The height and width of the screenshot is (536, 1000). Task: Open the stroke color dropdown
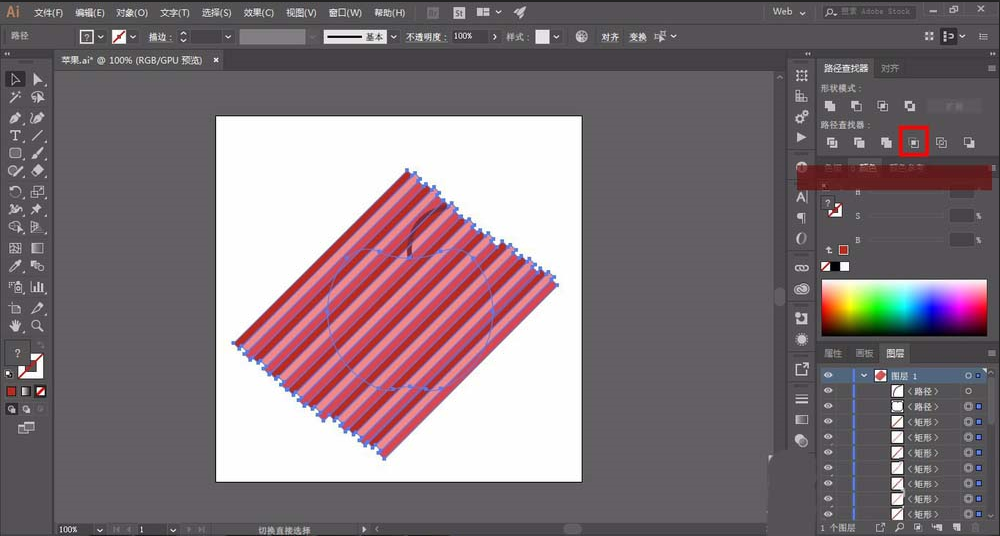(133, 37)
